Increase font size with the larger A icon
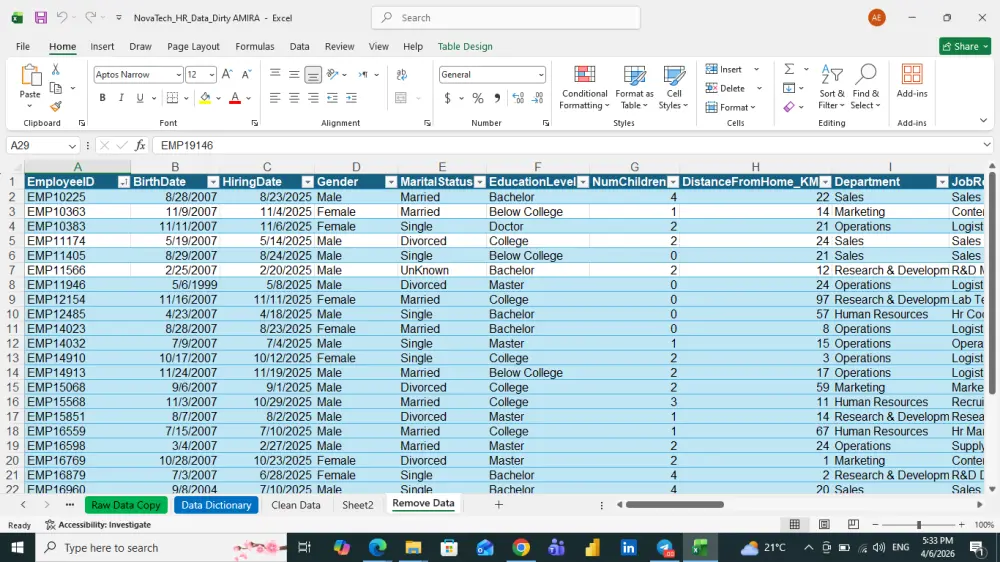This screenshot has width=1000, height=562. point(227,75)
